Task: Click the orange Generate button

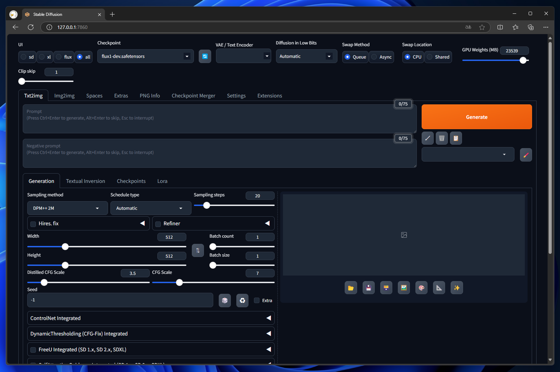Action: pyautogui.click(x=476, y=117)
